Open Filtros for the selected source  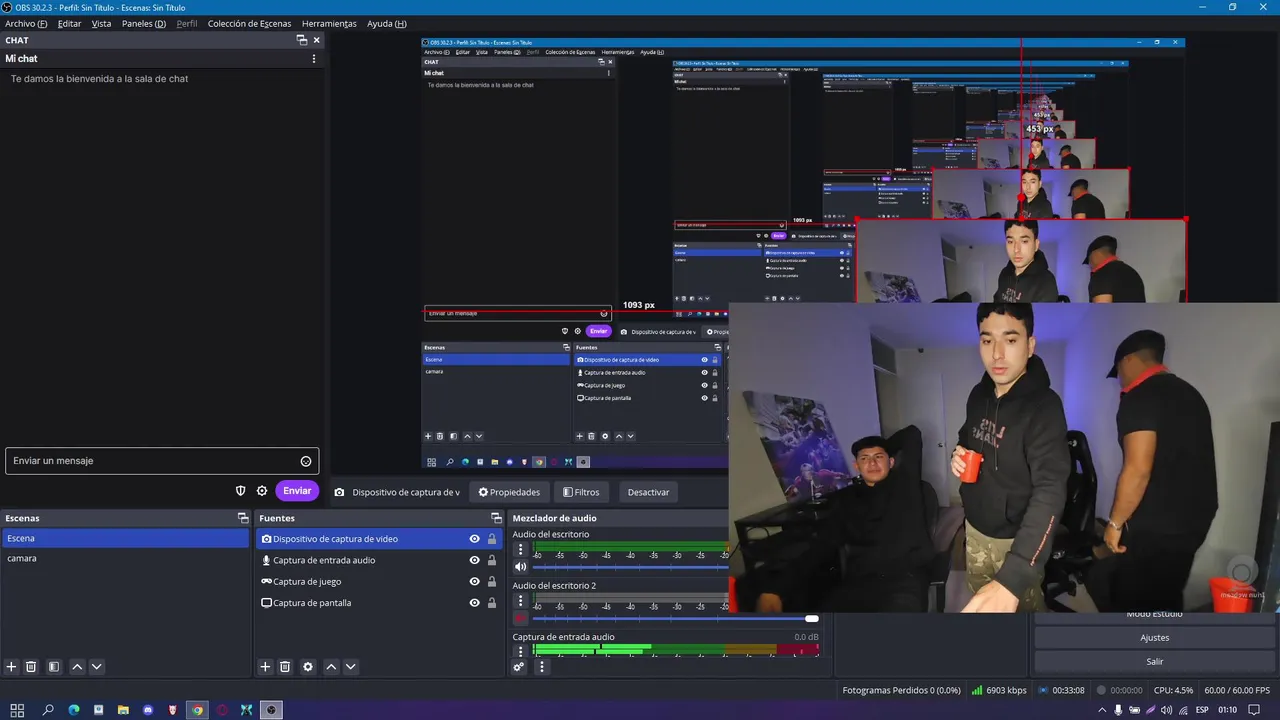point(581,492)
